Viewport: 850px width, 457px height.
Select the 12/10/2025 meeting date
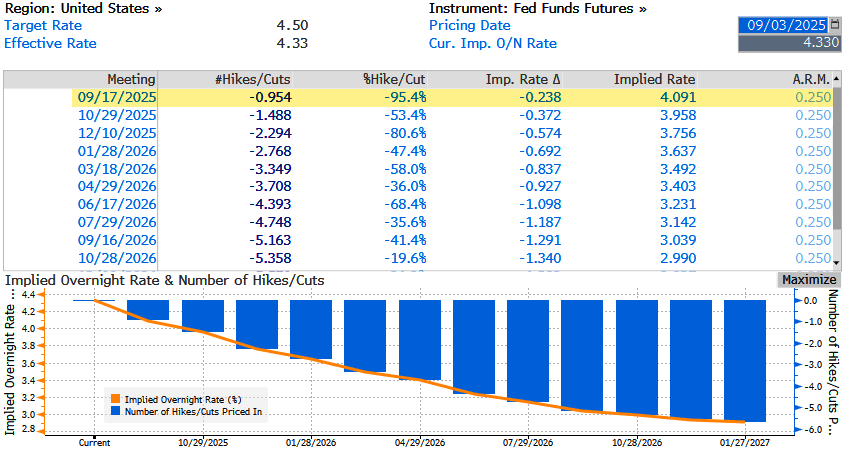coord(113,131)
